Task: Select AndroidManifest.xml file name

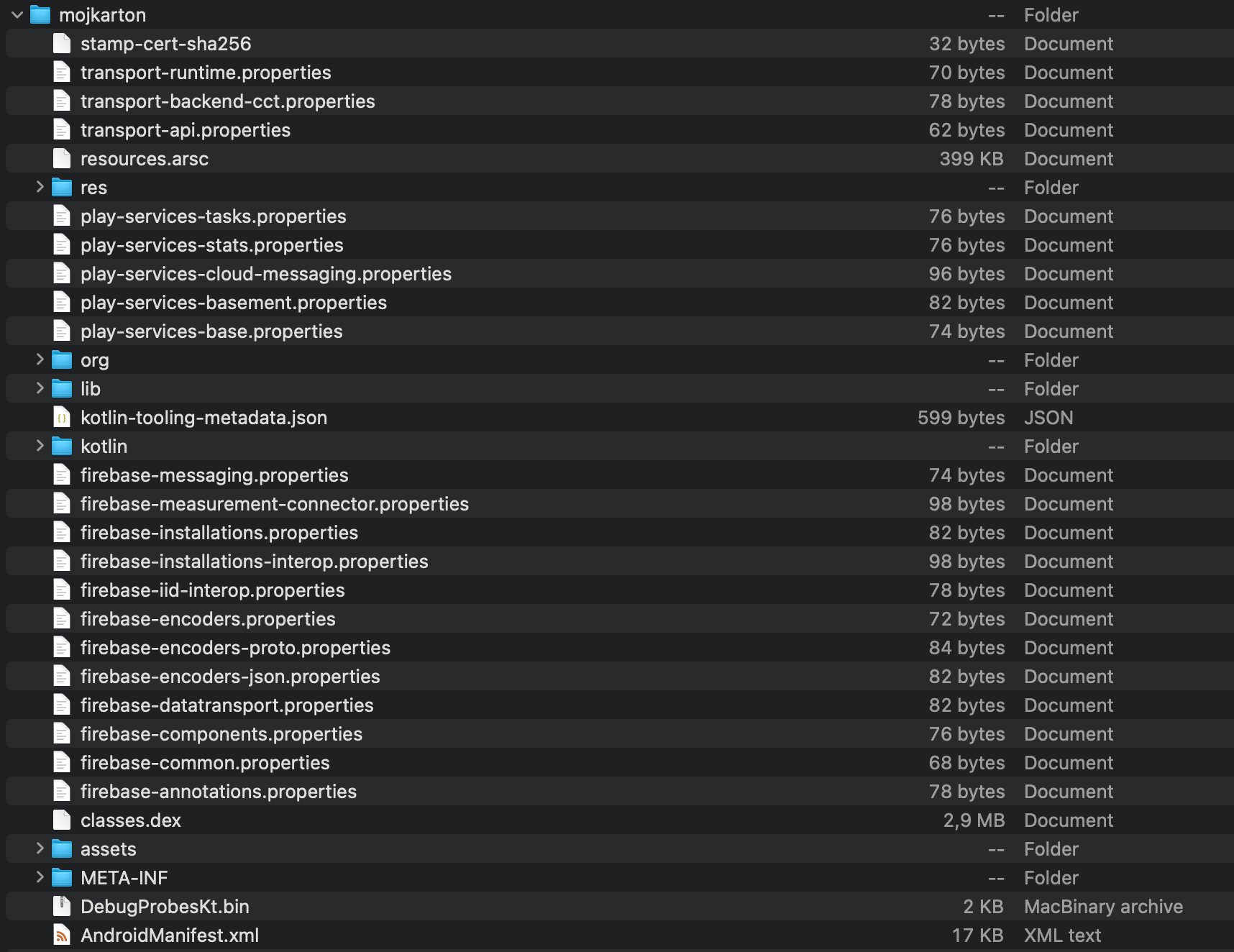Action: tap(170, 935)
